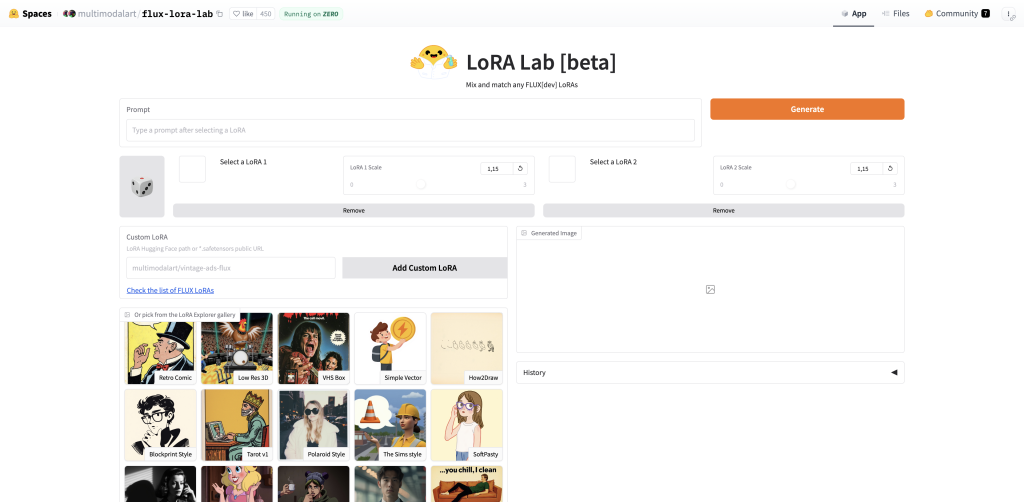This screenshot has width=1024, height=502.
Task: Select the Polaroid Style LoRA thumbnail
Action: 313,425
